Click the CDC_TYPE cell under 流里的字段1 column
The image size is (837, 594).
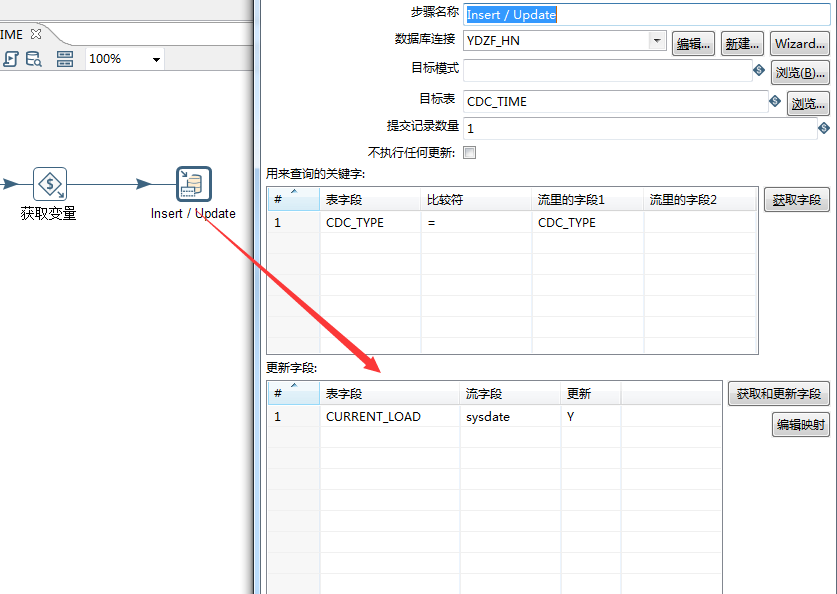tap(588, 223)
